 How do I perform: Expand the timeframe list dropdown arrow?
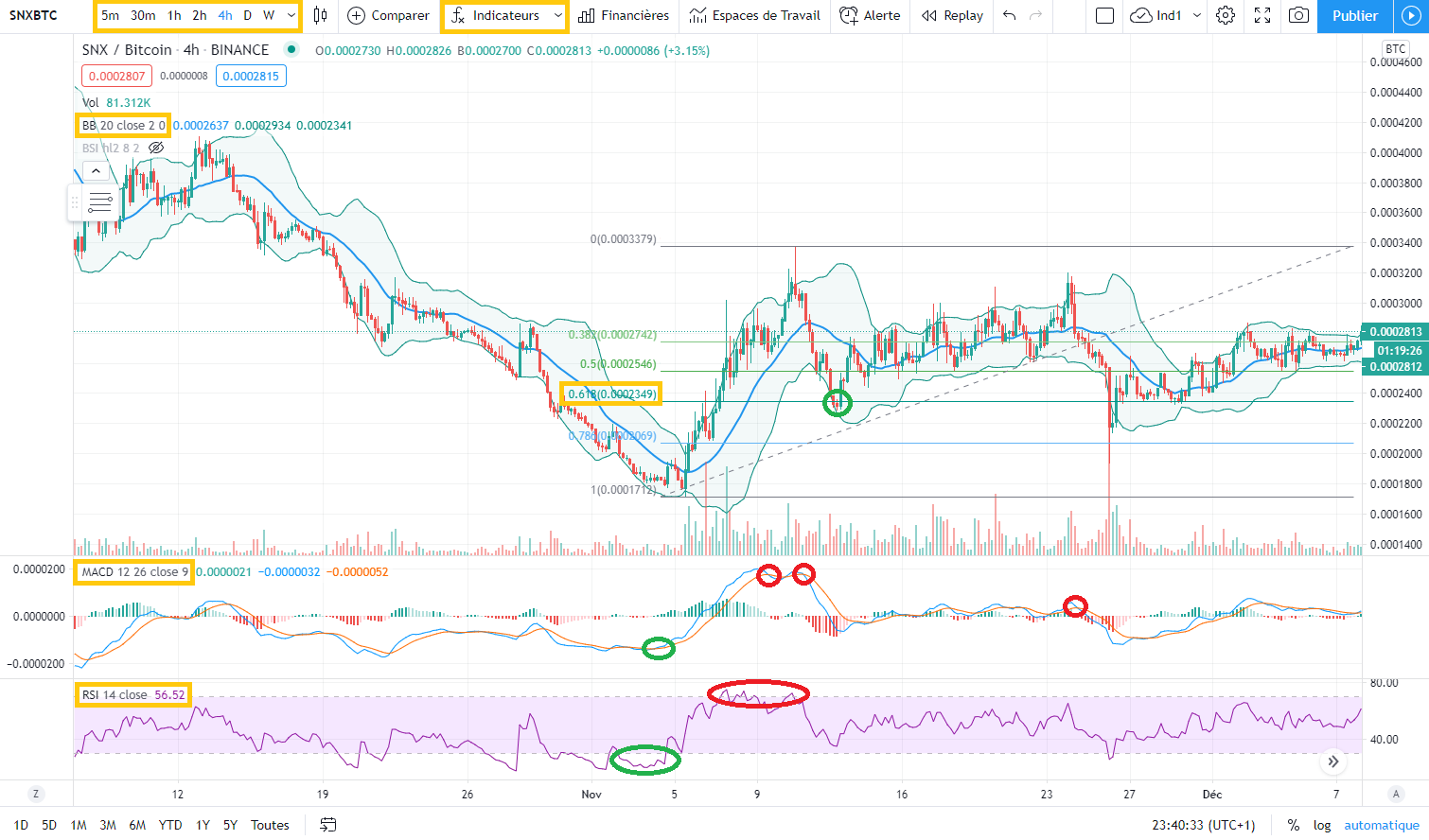coord(291,15)
